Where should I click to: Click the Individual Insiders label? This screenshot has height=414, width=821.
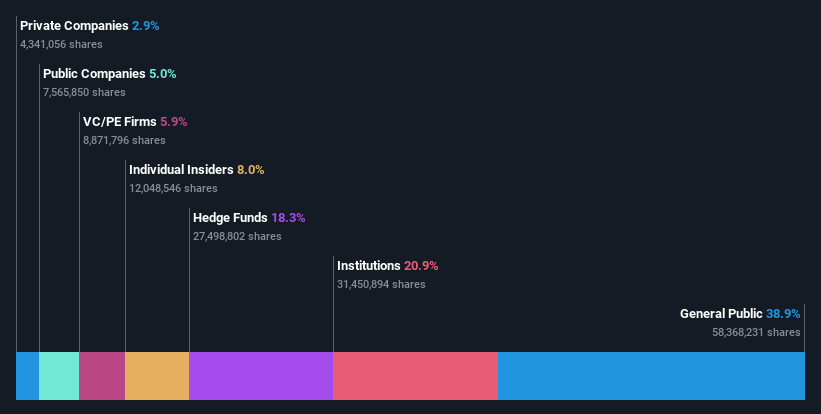181,170
